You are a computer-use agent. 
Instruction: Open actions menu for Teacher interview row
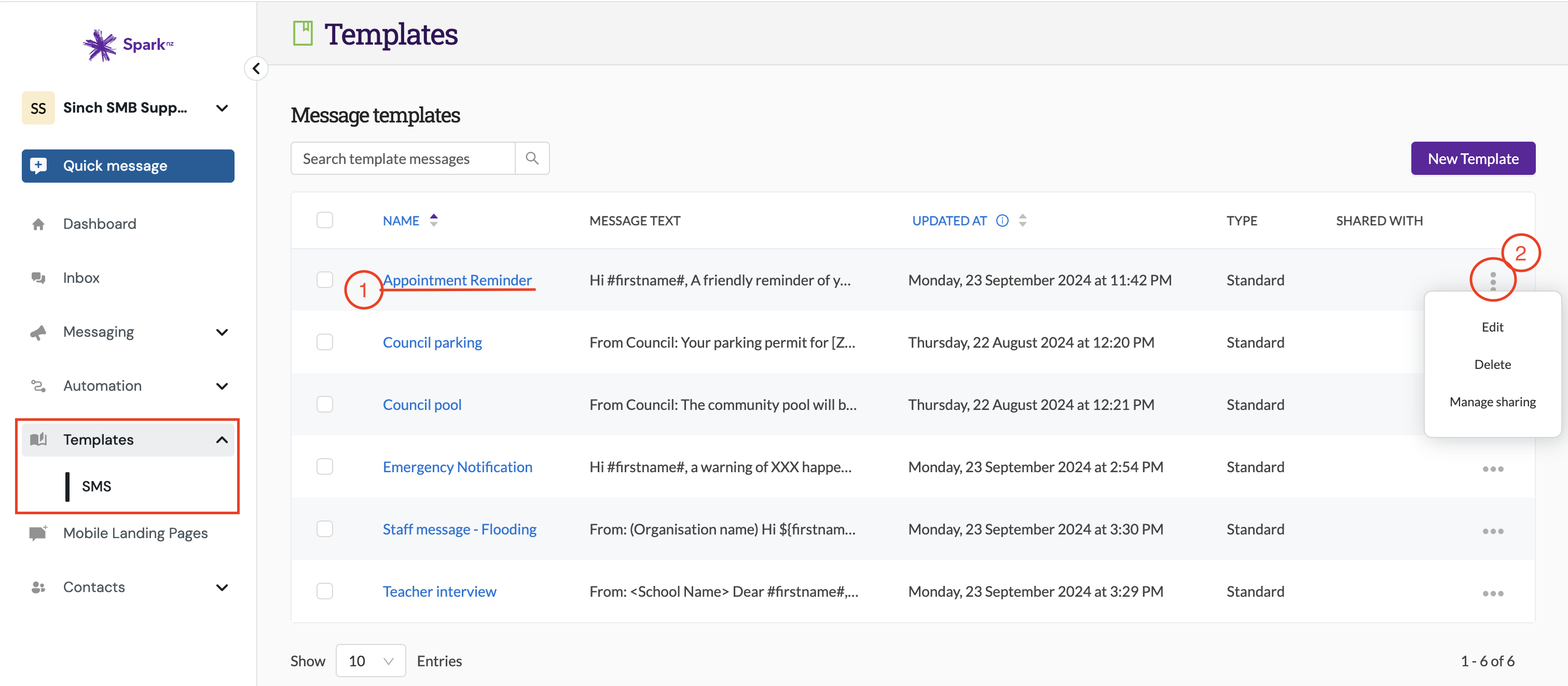(x=1493, y=593)
